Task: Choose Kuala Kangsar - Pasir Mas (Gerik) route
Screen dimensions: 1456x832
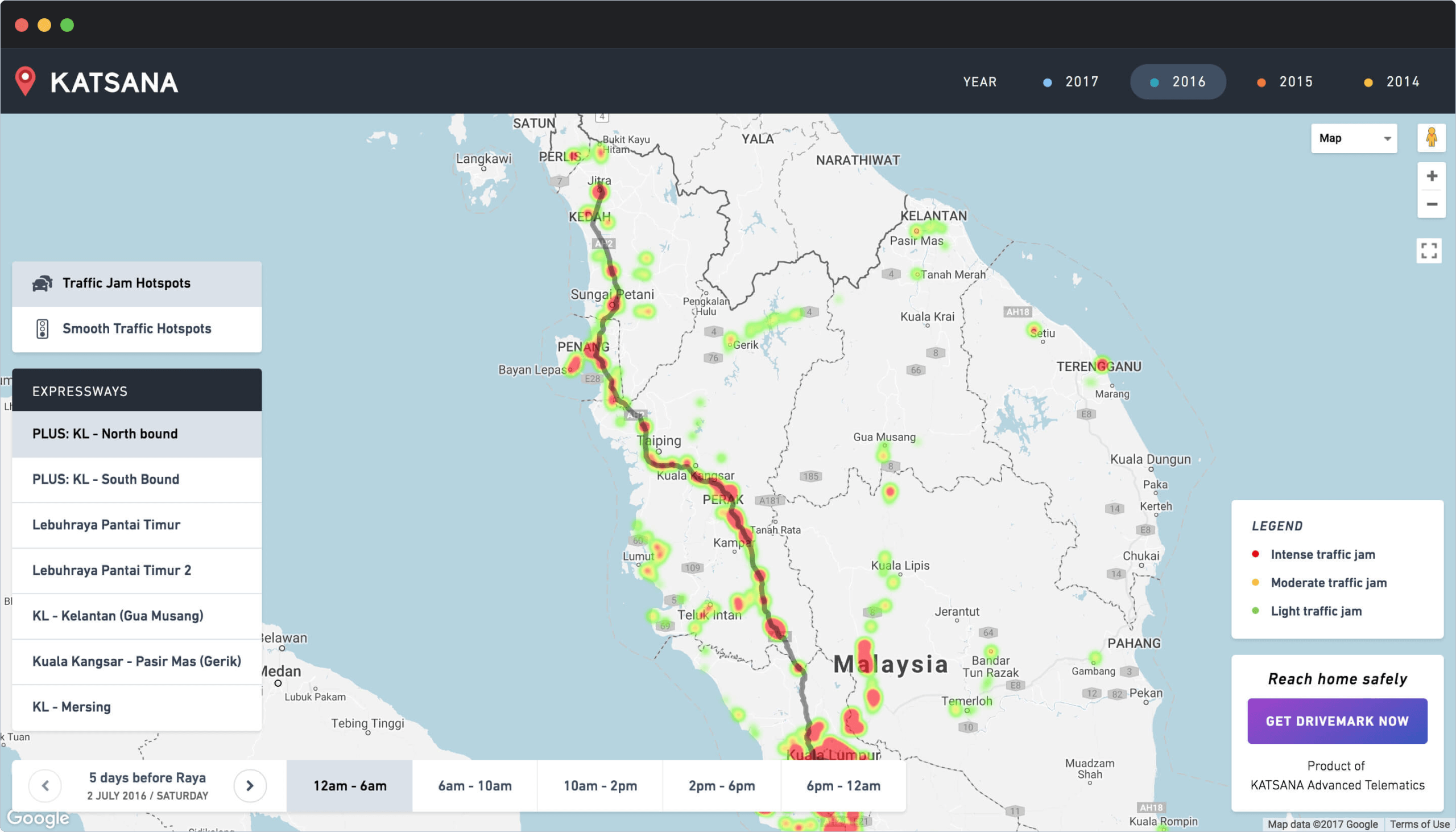Action: (137, 662)
